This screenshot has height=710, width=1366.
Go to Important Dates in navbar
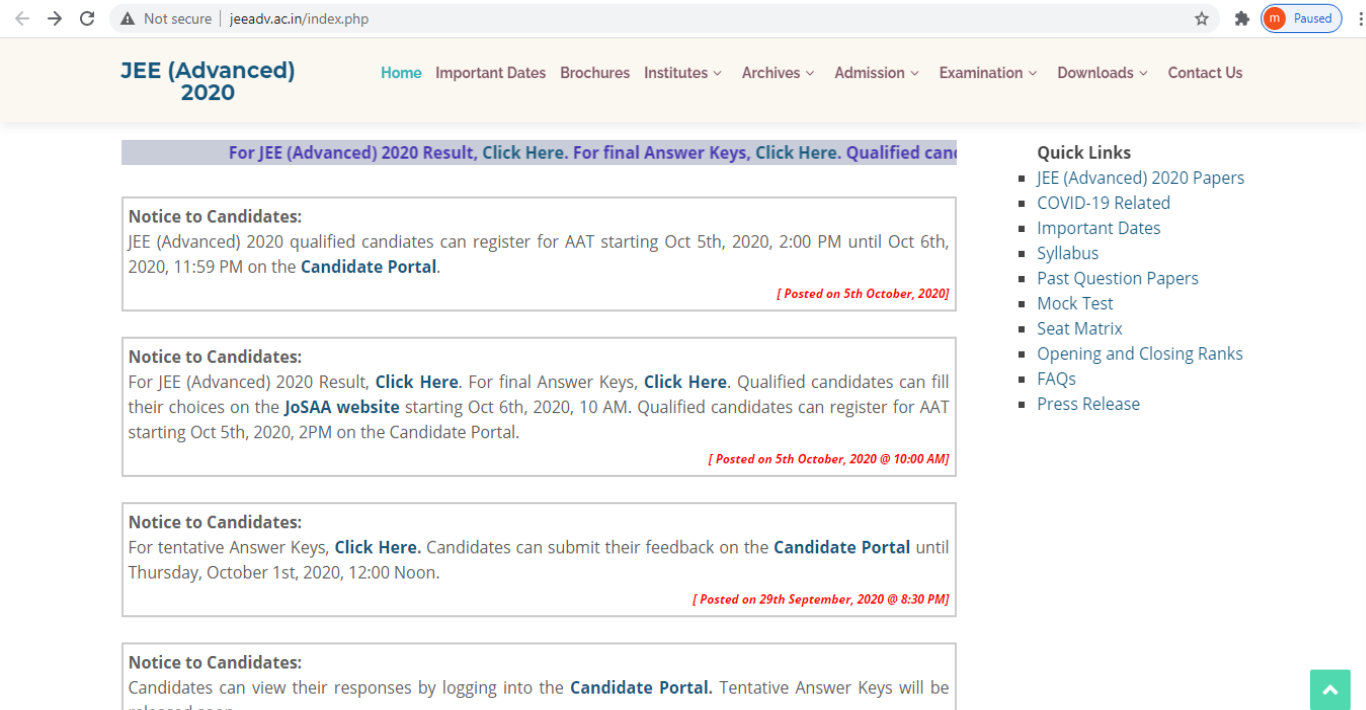tap(490, 73)
